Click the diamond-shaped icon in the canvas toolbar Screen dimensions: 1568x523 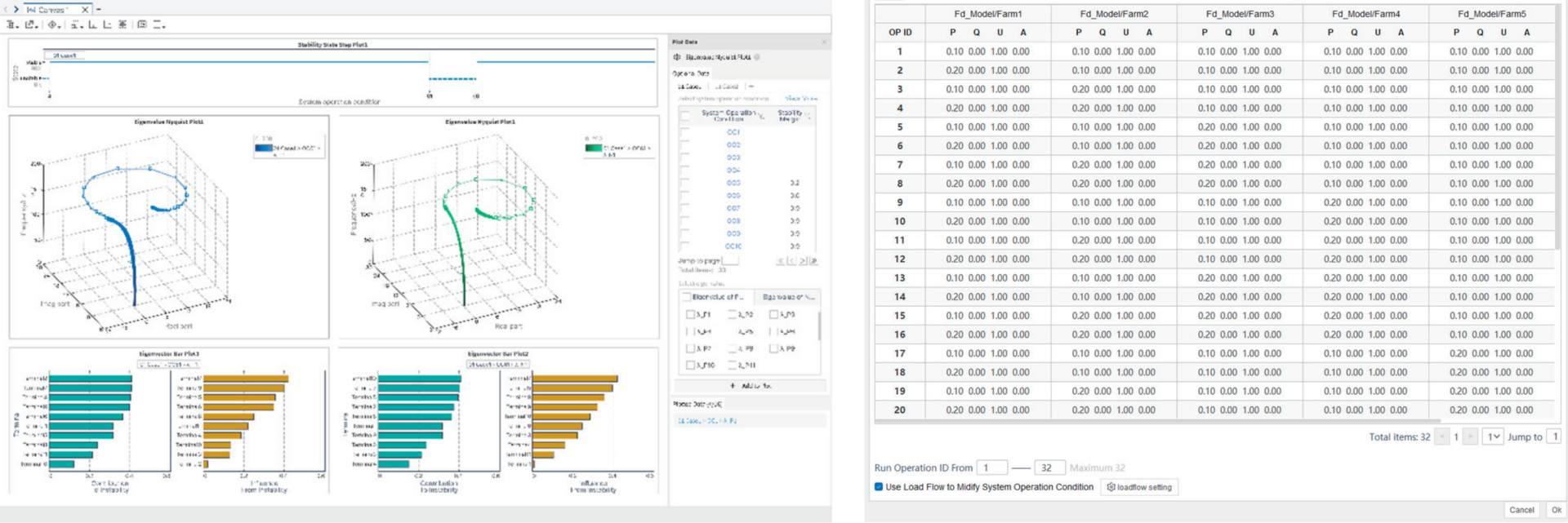(x=54, y=24)
